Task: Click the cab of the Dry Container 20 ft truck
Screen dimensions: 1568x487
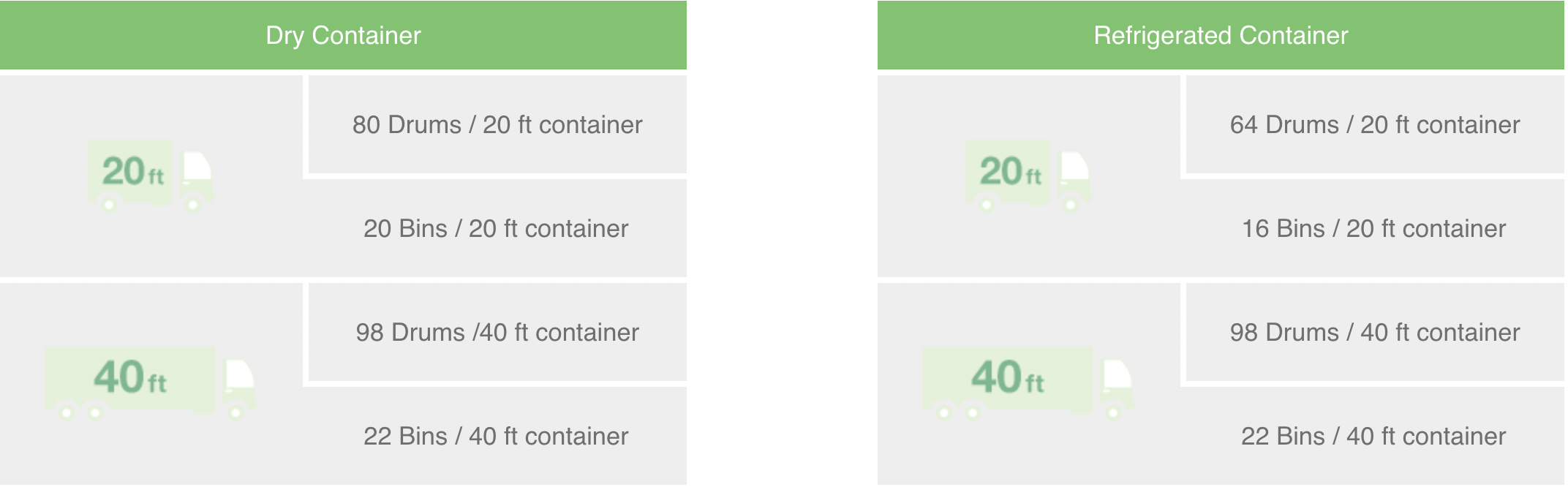Action: click(196, 174)
